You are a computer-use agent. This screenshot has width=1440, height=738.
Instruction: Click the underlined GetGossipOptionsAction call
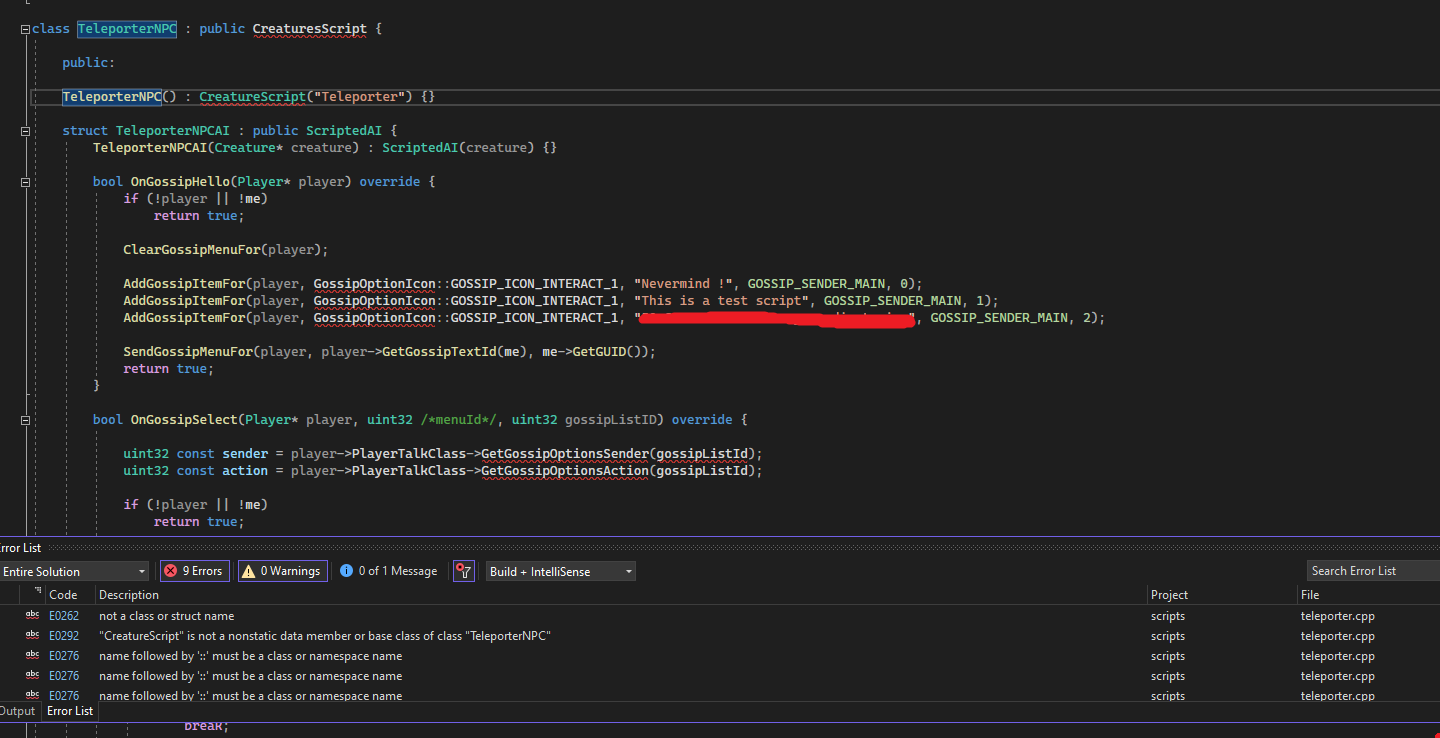(x=564, y=471)
